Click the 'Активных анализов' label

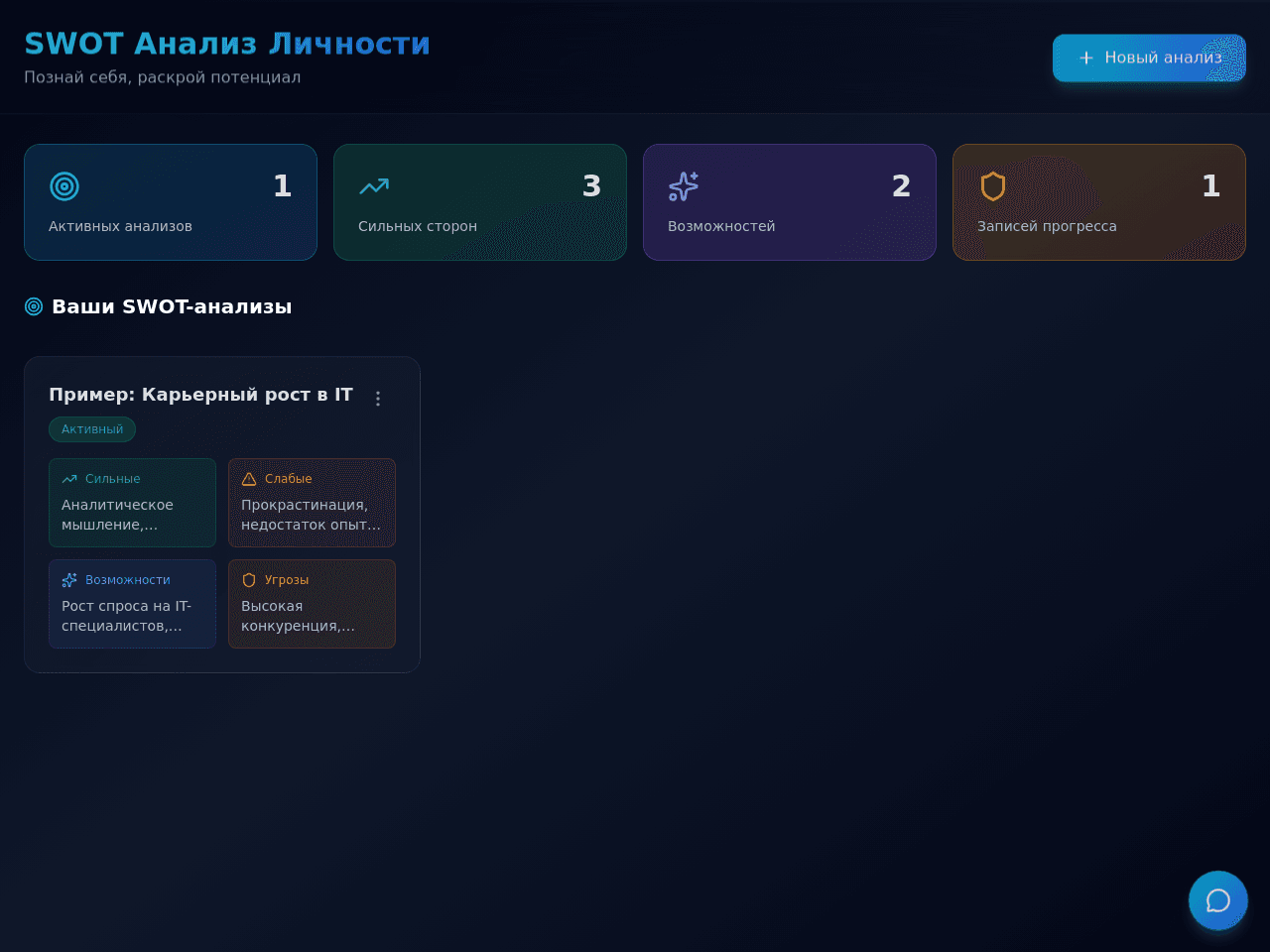point(120,226)
